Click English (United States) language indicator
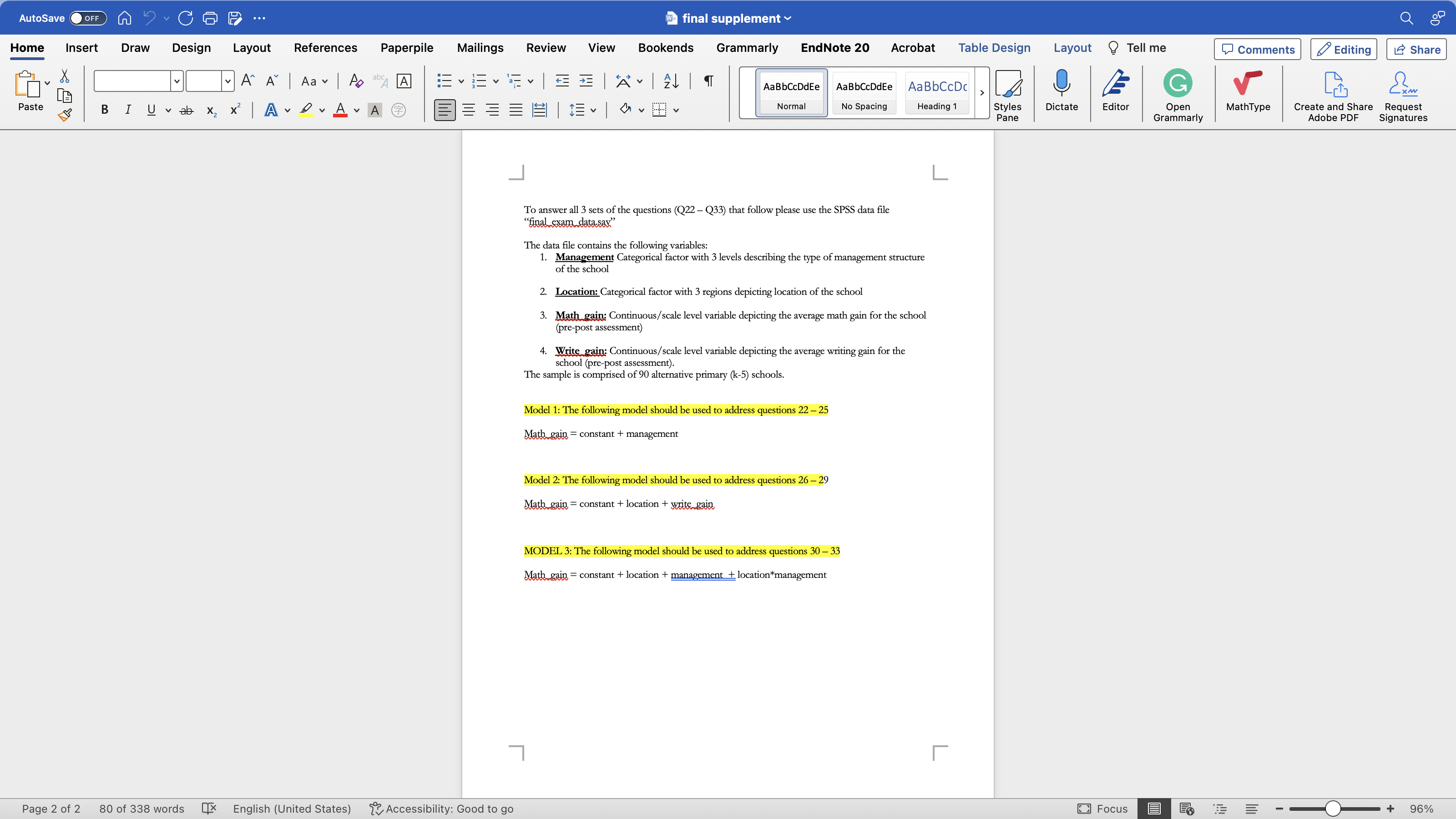Screen dimensions: 1456x819 coord(292,809)
